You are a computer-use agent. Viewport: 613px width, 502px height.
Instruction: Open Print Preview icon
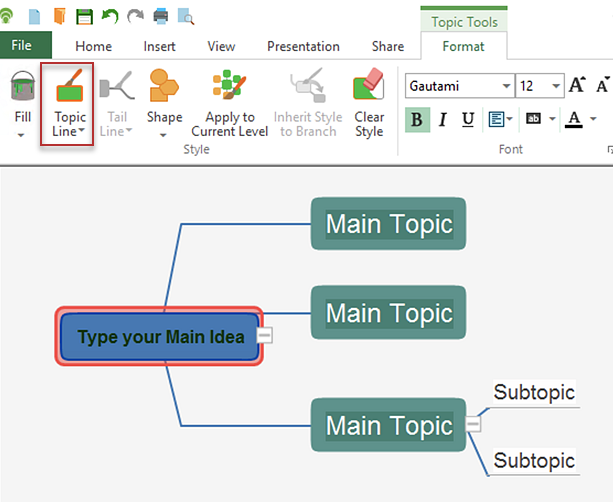tap(186, 16)
